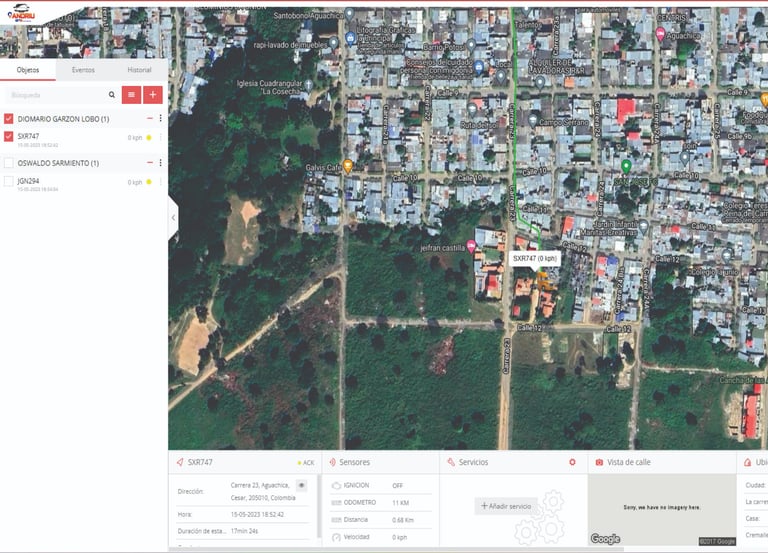768x553 pixels.
Task: Click the device info panel scrollbar
Action: (x=319, y=507)
